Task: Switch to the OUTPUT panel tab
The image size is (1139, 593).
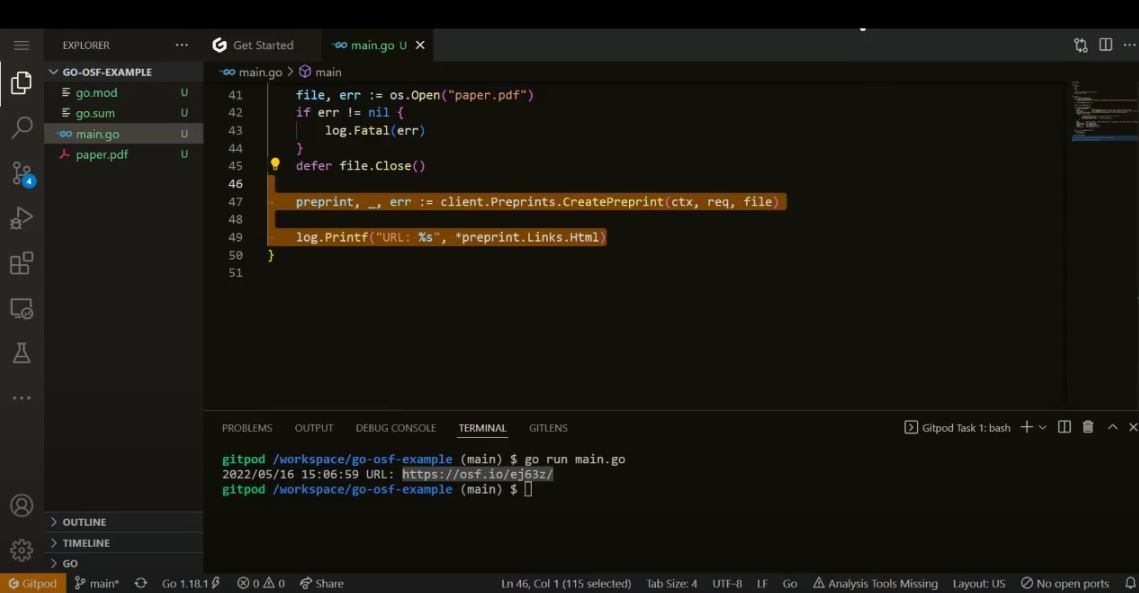Action: coord(314,428)
